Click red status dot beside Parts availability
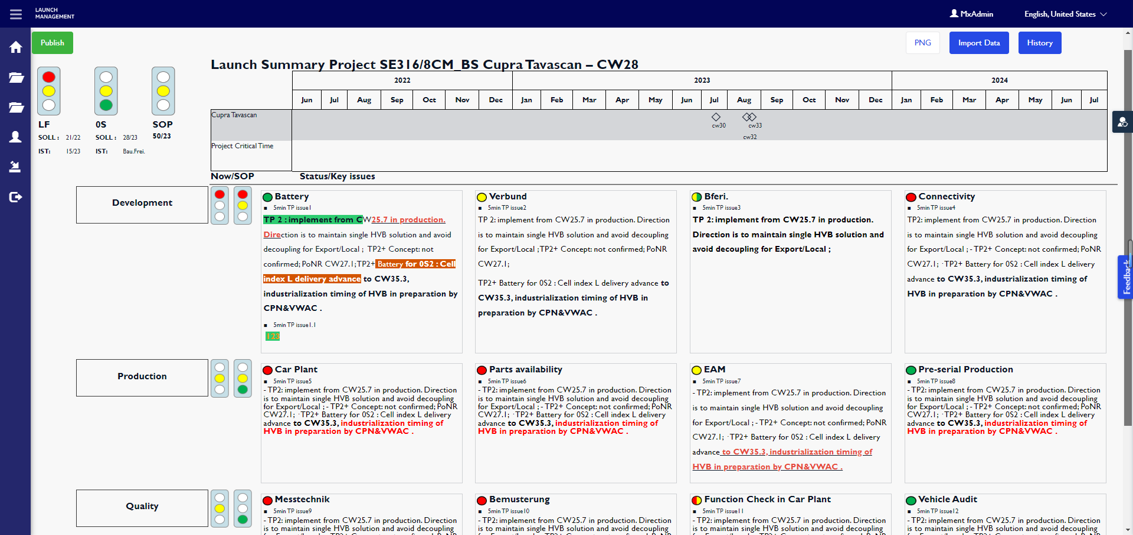Screen dimensions: 1133x535 pos(481,370)
